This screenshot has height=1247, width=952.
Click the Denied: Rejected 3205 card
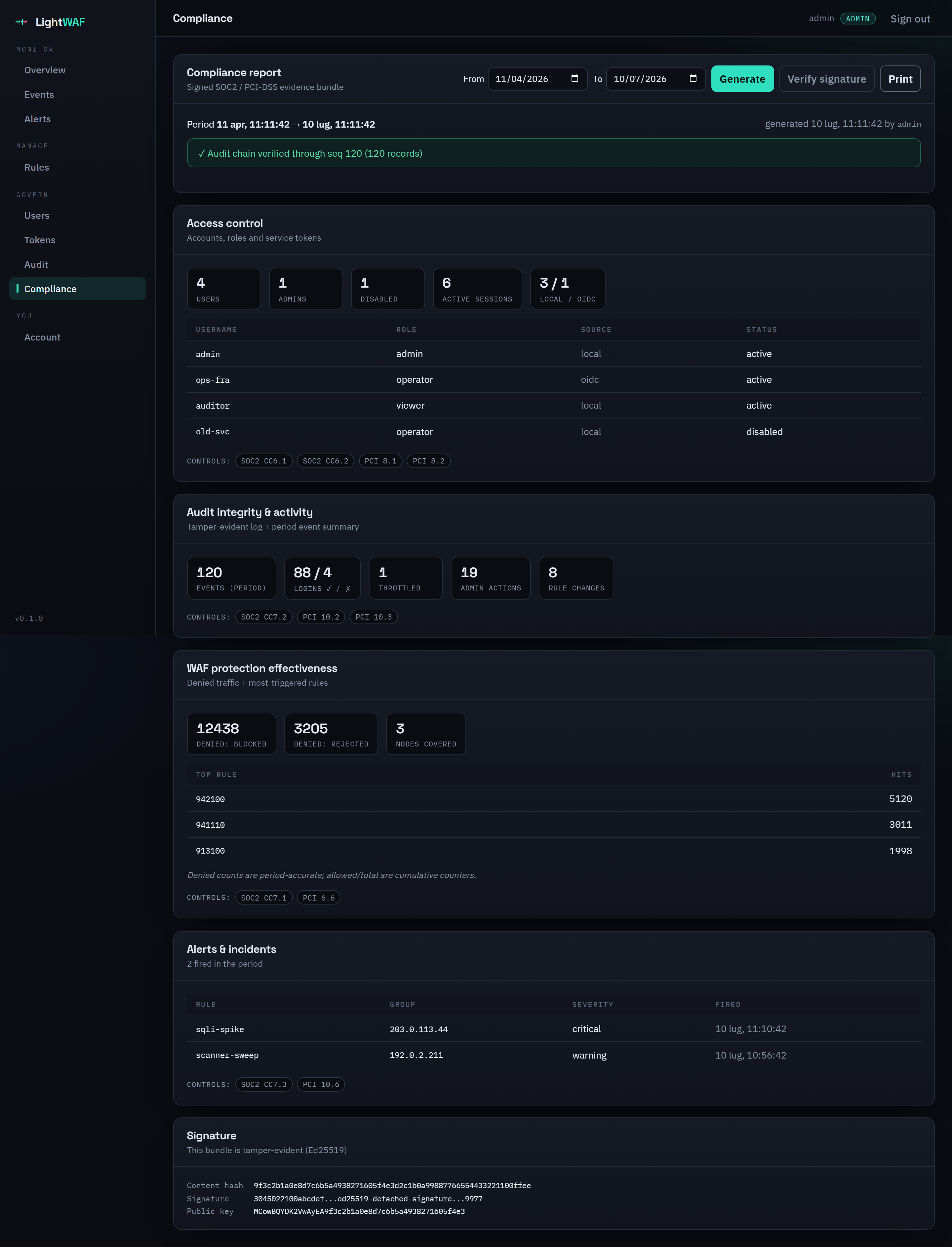click(x=331, y=734)
